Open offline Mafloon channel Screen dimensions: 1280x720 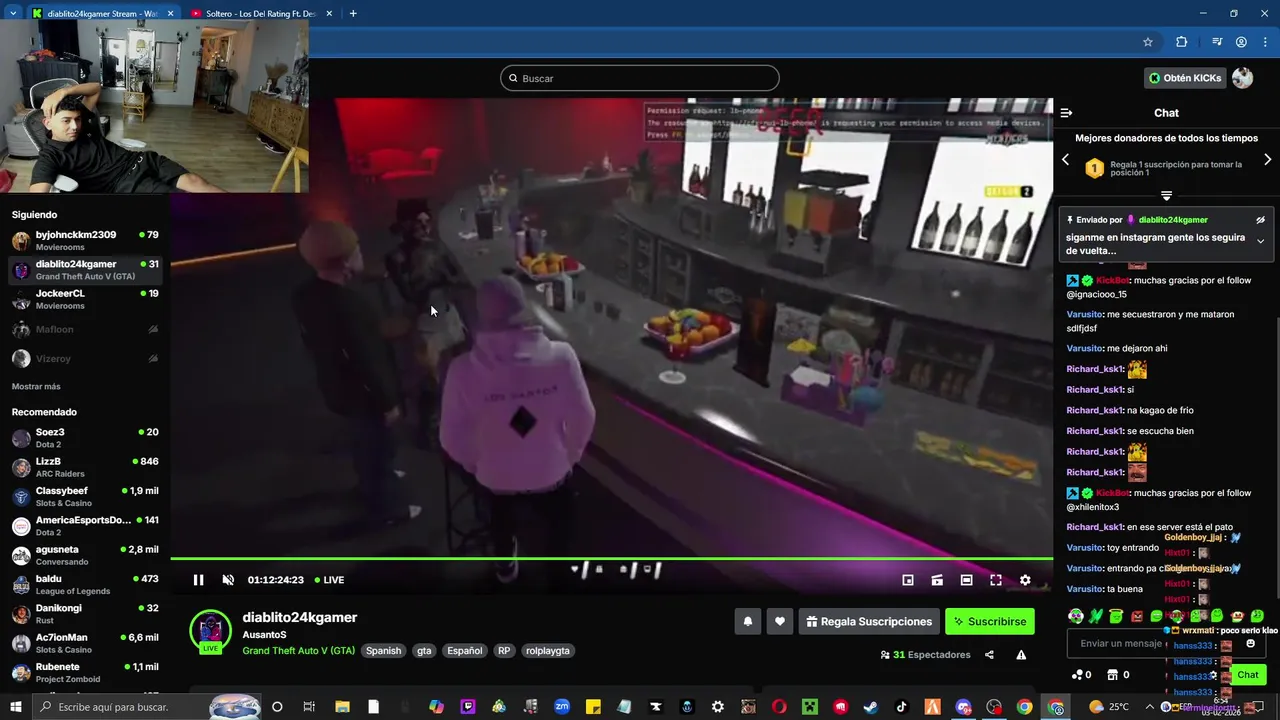tap(85, 329)
